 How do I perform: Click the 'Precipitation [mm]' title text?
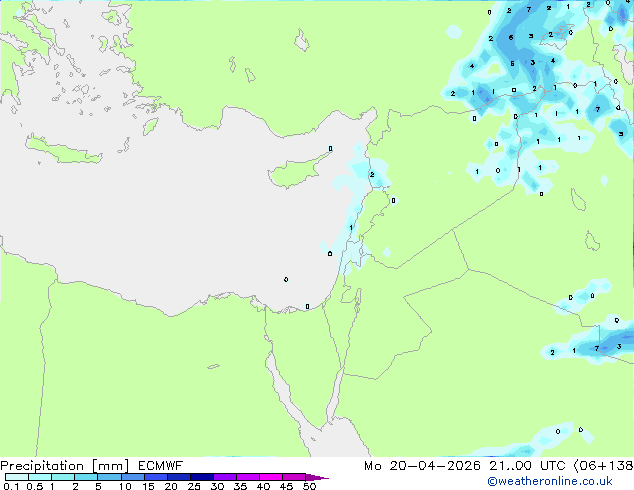65,466
